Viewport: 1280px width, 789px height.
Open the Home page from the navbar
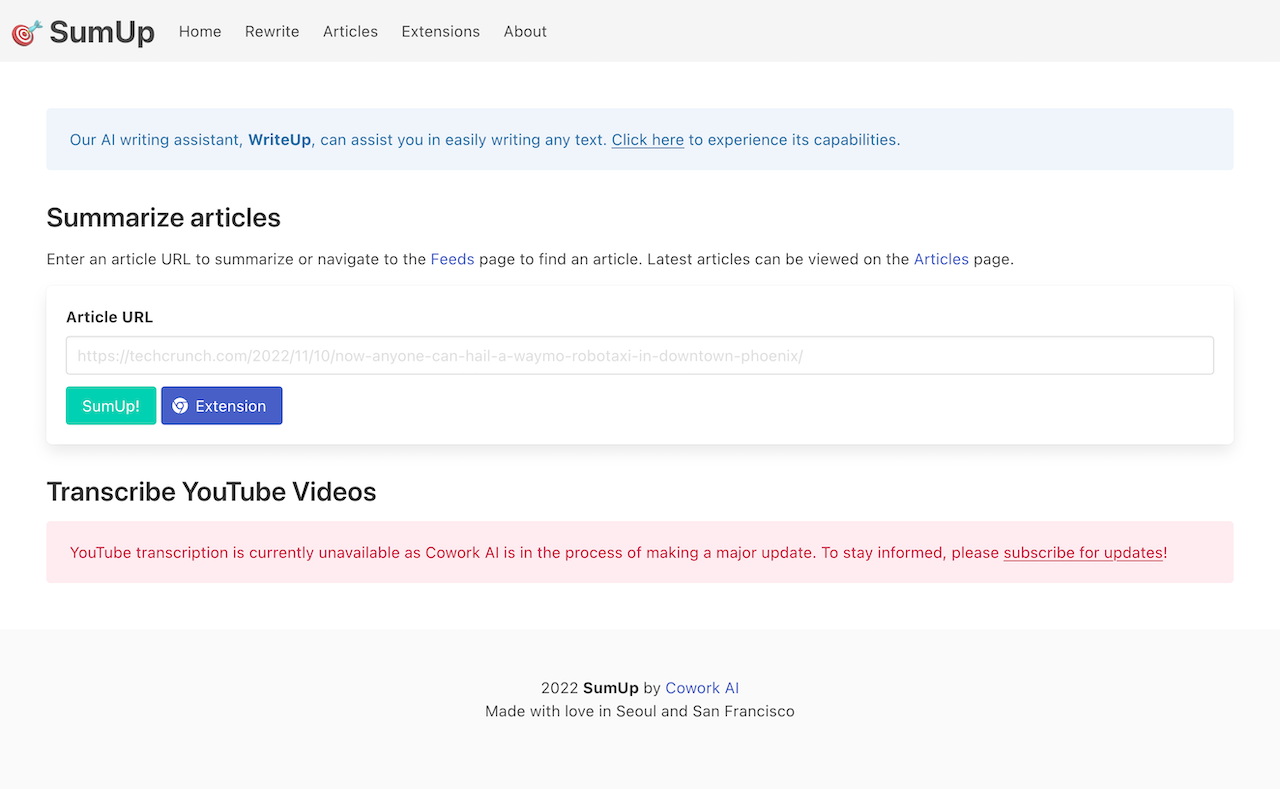click(200, 32)
